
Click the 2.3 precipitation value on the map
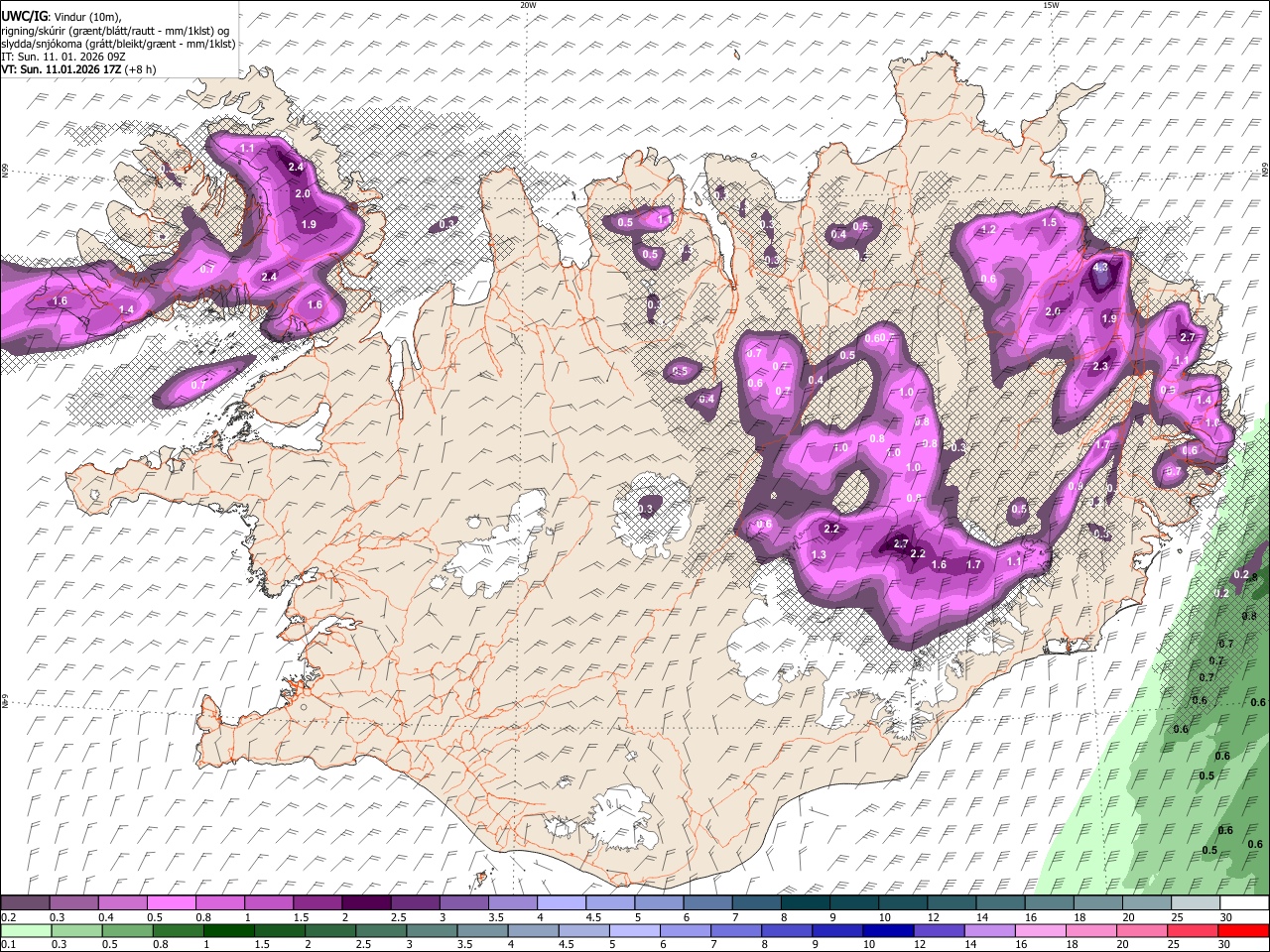[x=1099, y=366]
